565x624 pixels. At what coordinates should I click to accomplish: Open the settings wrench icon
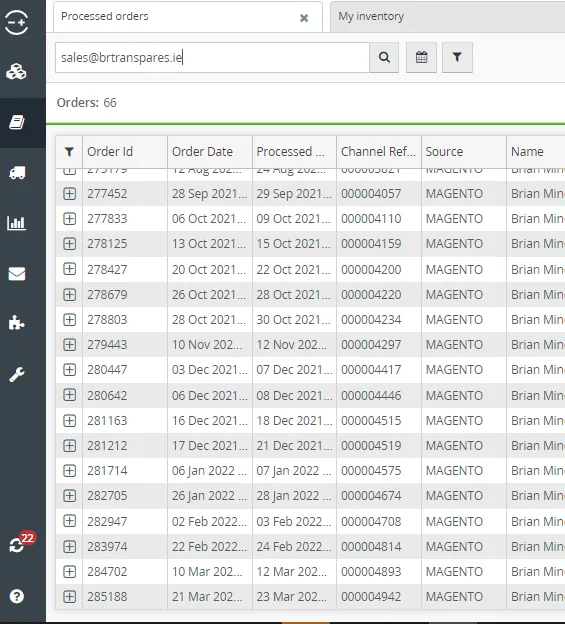[17, 374]
